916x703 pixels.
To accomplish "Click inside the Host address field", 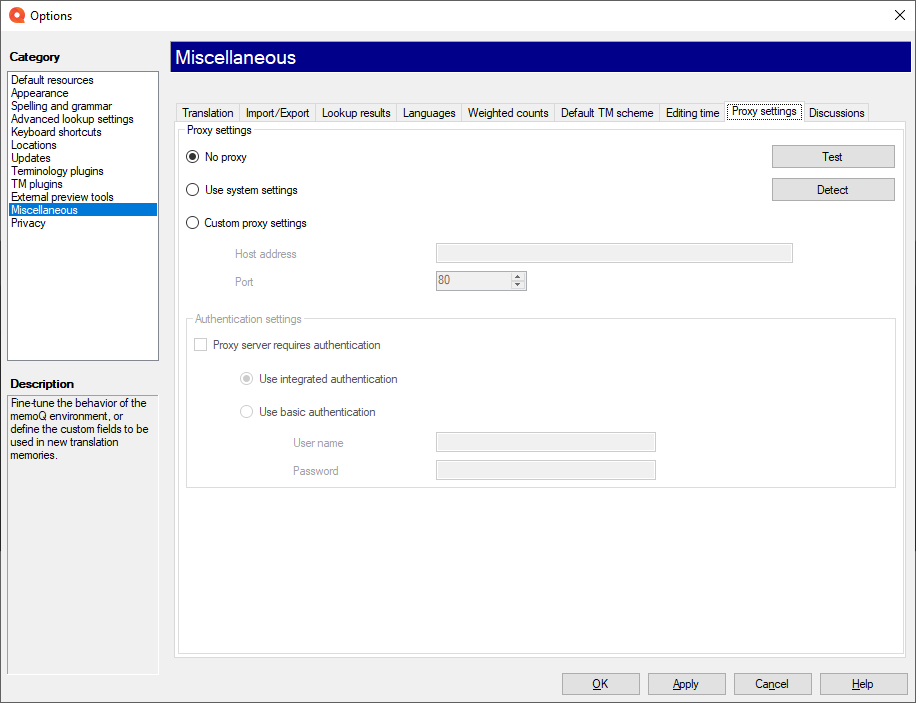I will [613, 252].
